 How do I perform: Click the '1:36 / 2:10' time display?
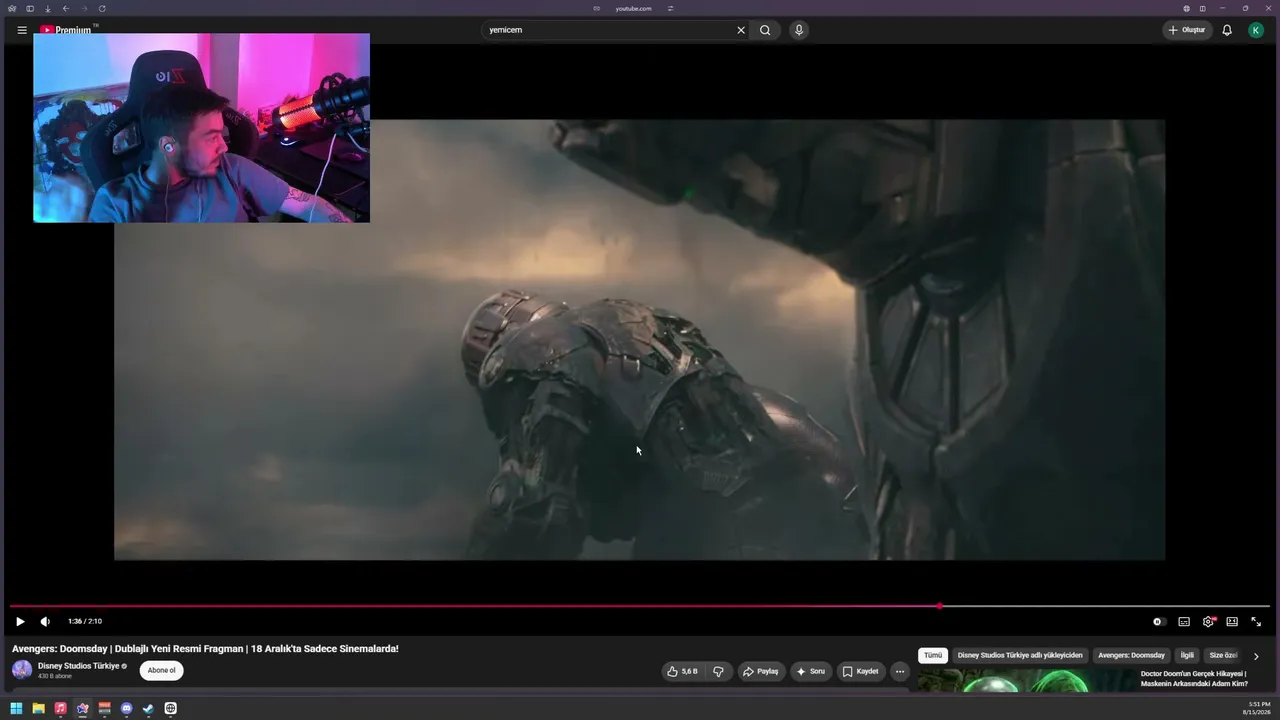tap(85, 621)
